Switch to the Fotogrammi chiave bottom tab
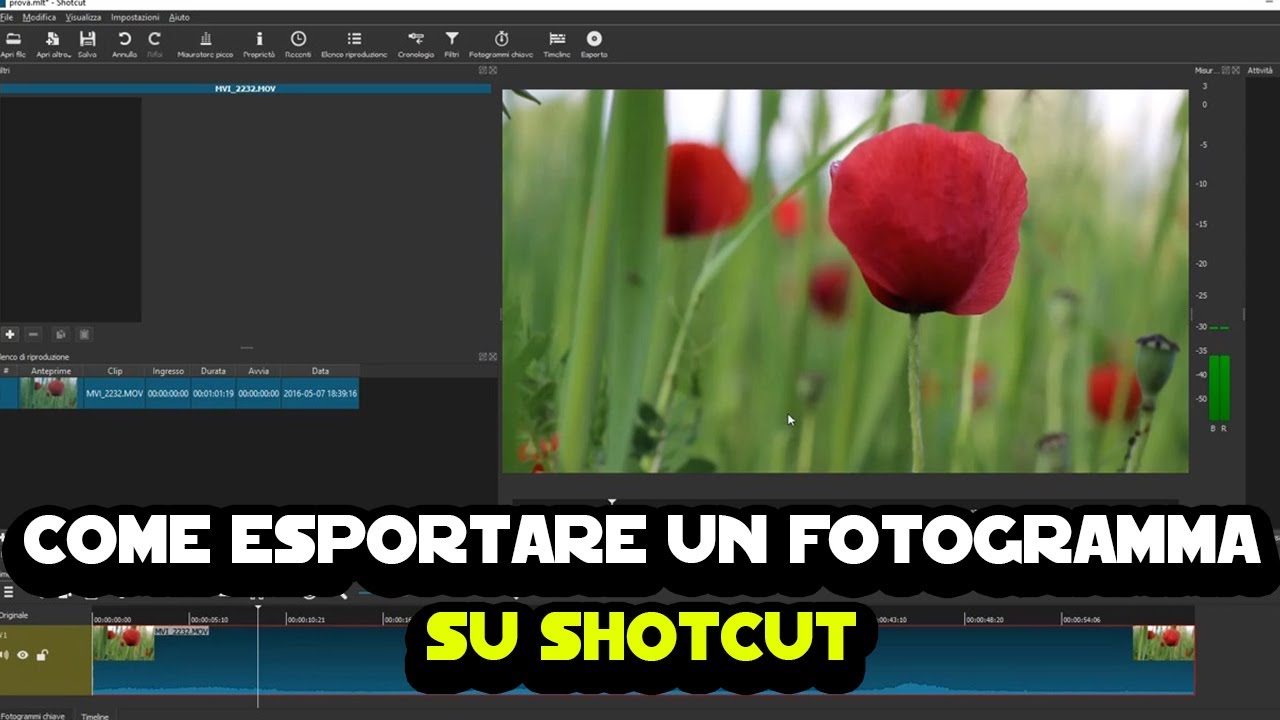This screenshot has height=720, width=1280. point(33,716)
